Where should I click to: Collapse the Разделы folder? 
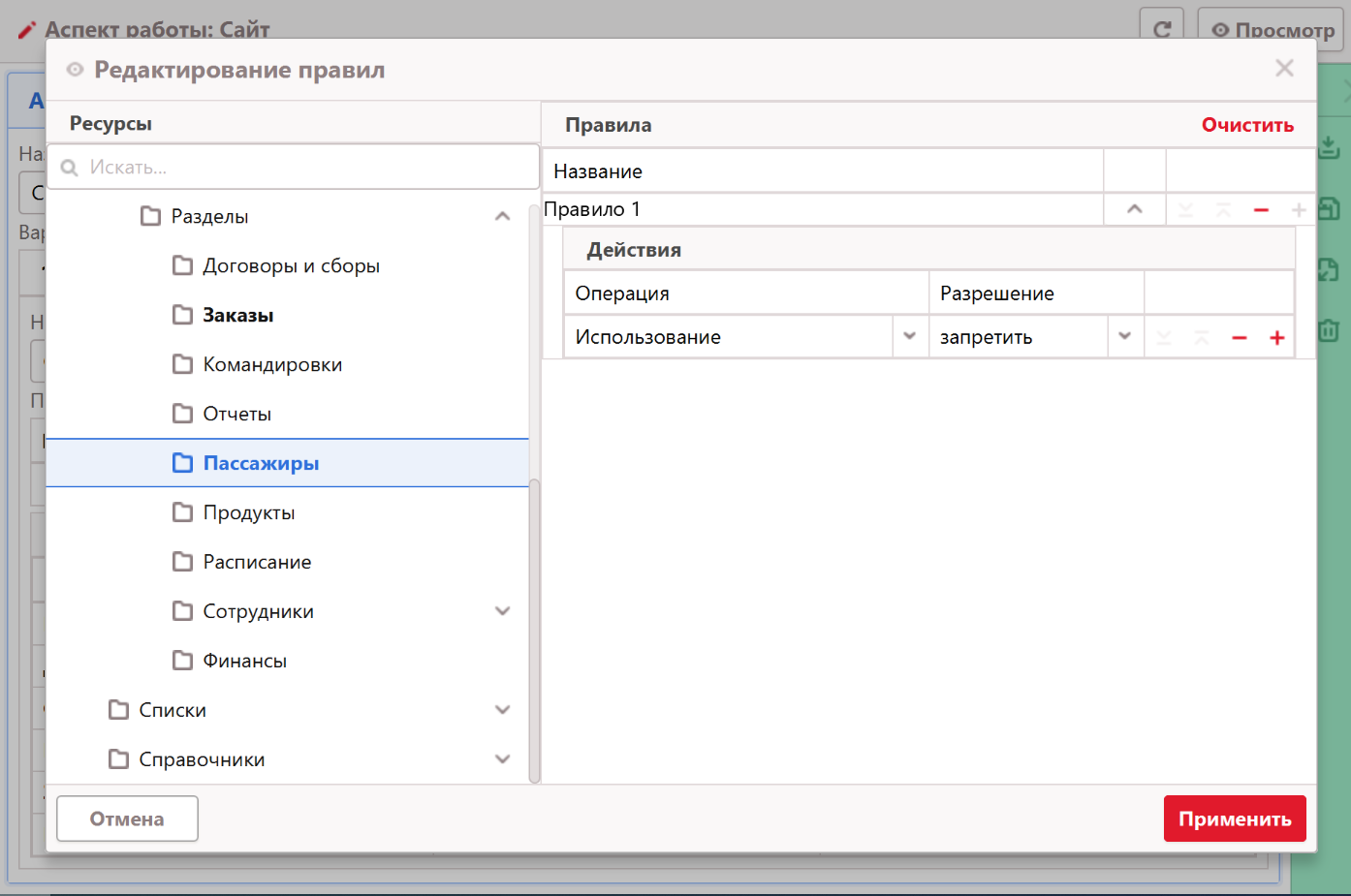502,217
